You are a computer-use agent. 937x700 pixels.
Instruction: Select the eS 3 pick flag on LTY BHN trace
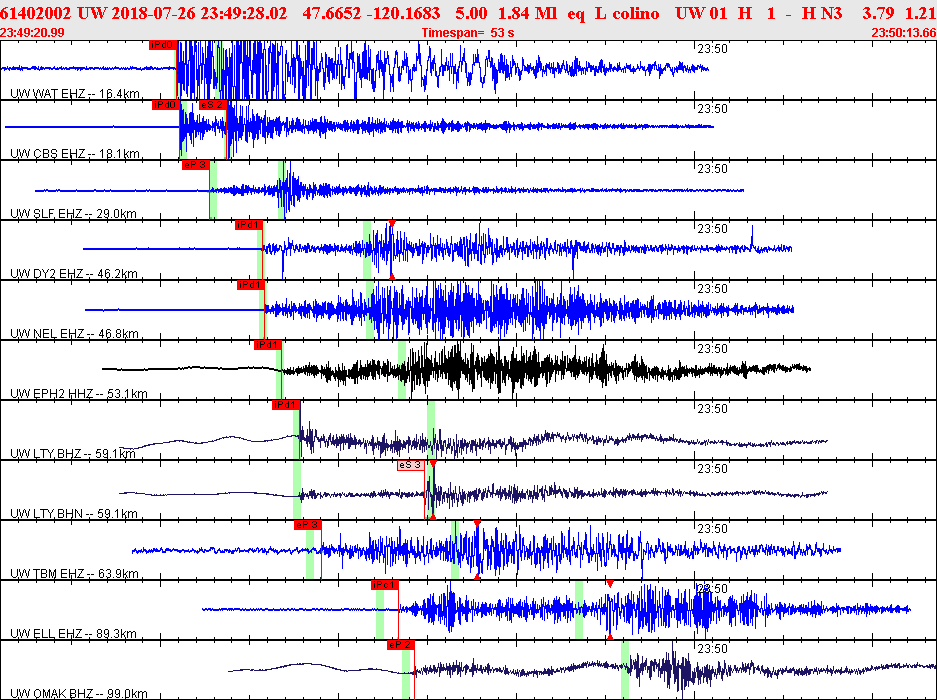coord(411,465)
